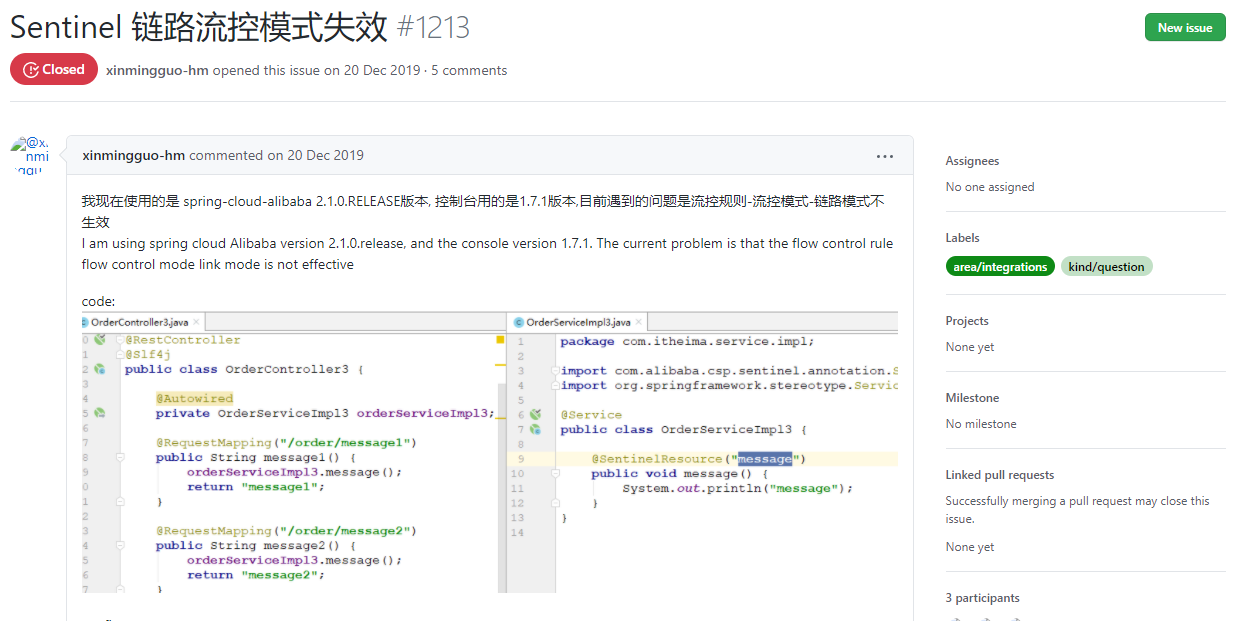Click the issue number #1213
Screen dimensions: 1249x621
pyautogui.click(x=433, y=28)
